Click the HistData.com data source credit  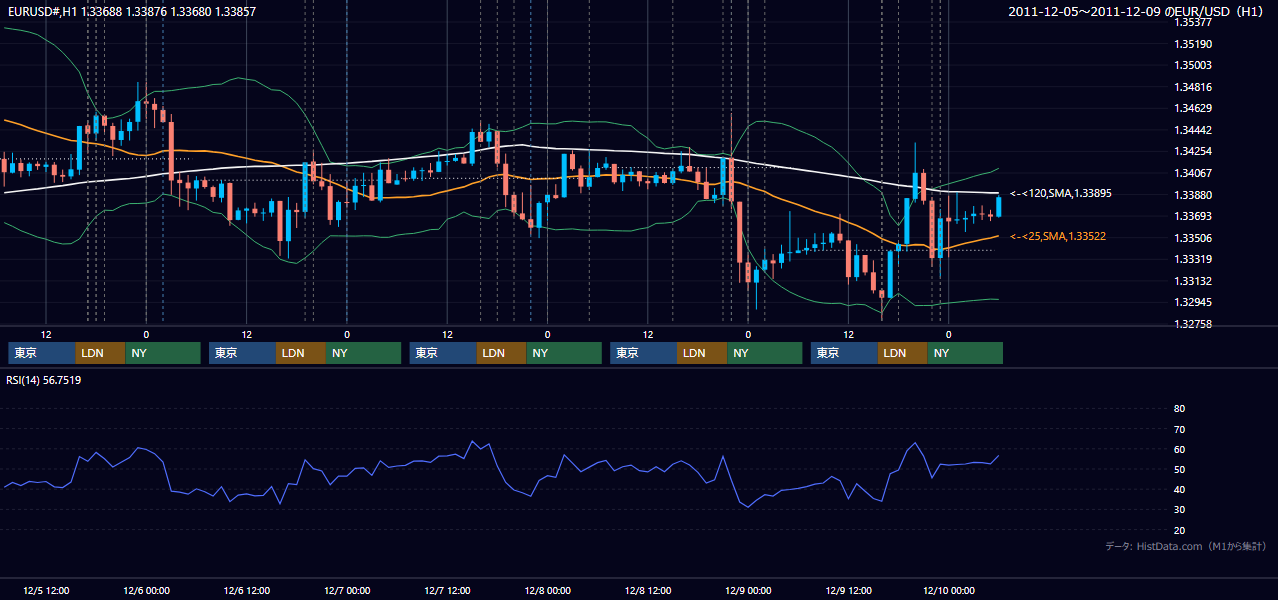pos(1186,546)
